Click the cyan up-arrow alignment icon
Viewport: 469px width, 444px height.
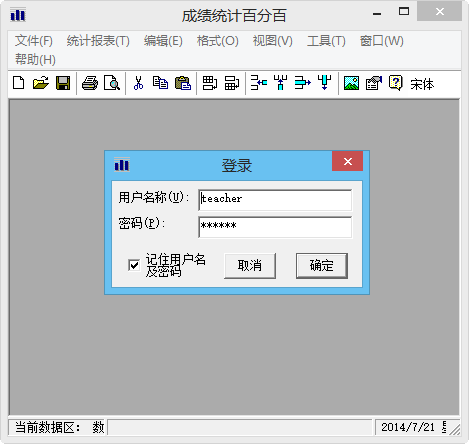280,83
